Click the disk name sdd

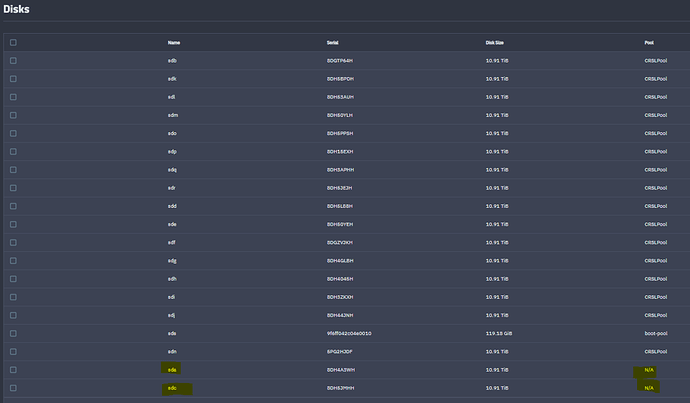pos(172,206)
